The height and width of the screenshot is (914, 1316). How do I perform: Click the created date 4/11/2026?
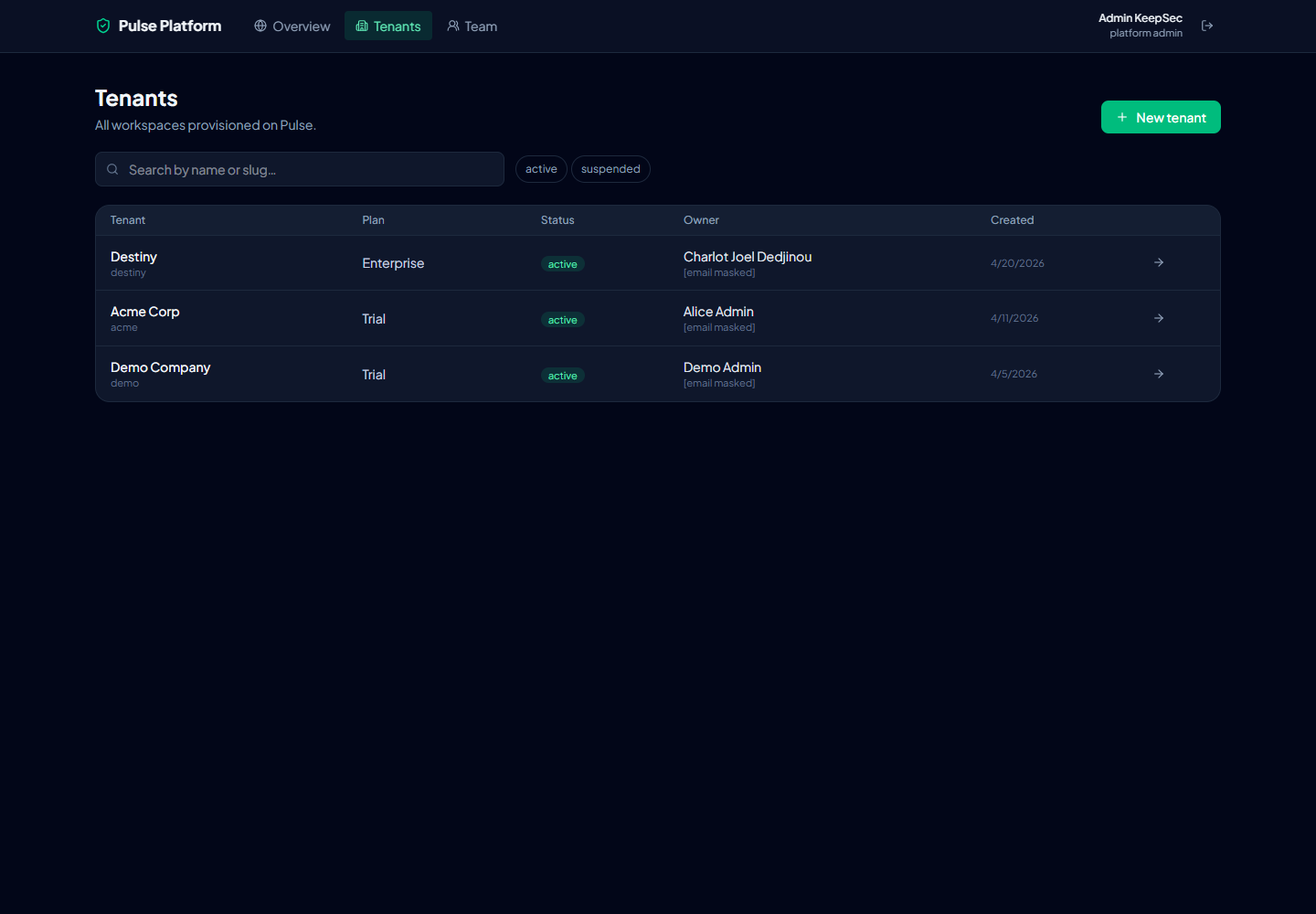pos(1014,318)
